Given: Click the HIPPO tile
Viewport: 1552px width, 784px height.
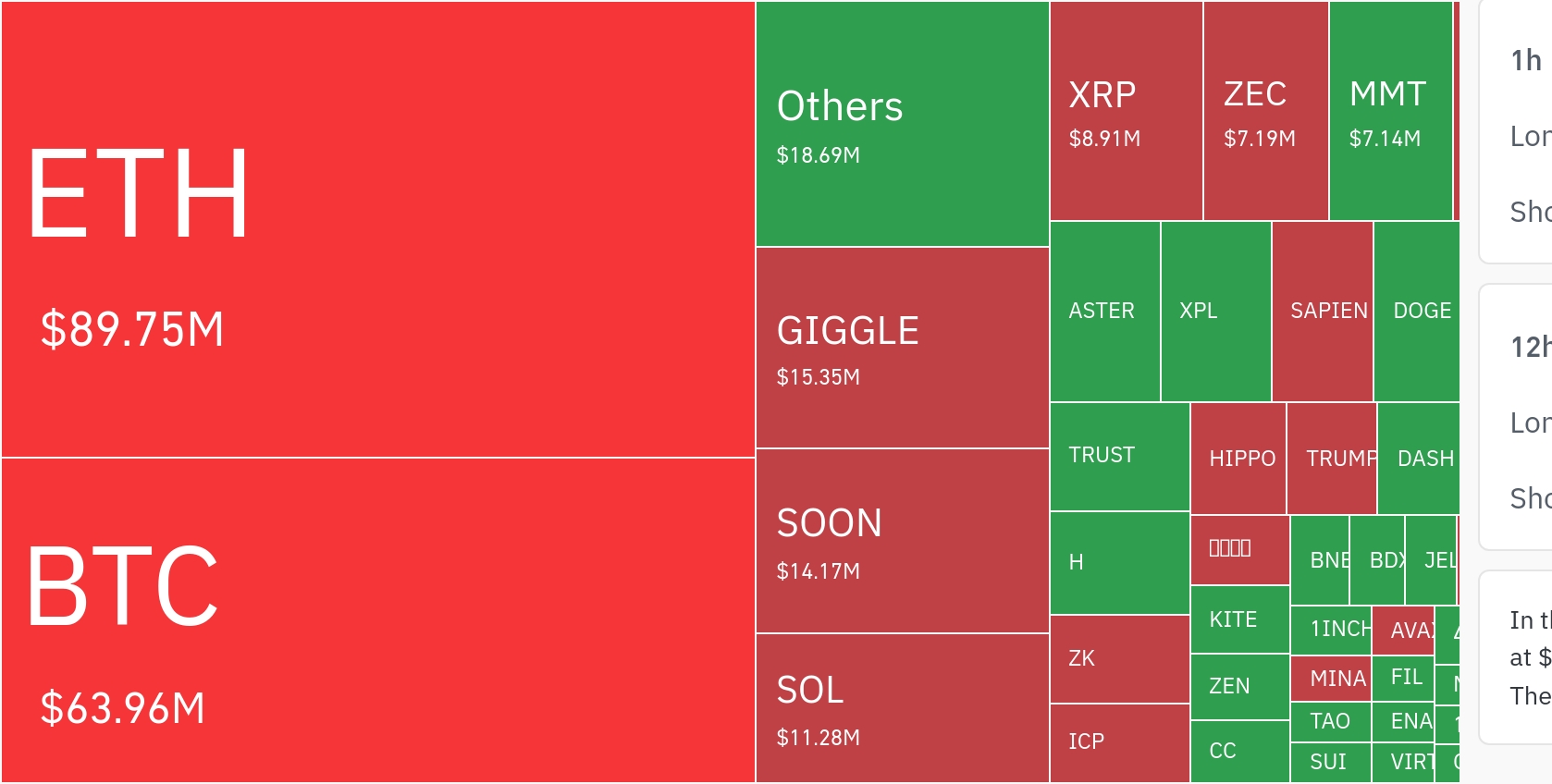Looking at the screenshot, I should [1238, 459].
